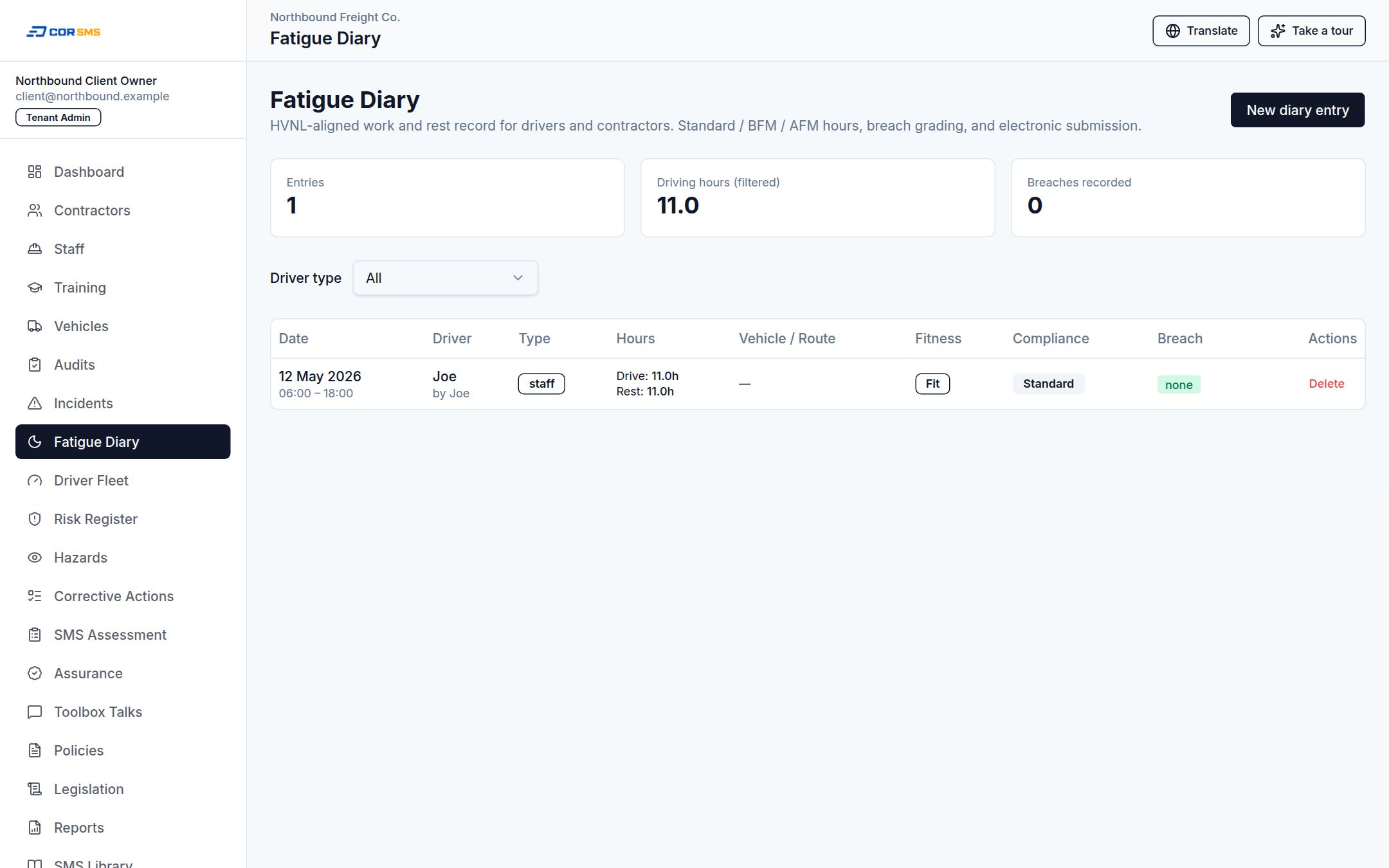
Task: Click the Risk Register shield icon
Action: click(35, 519)
